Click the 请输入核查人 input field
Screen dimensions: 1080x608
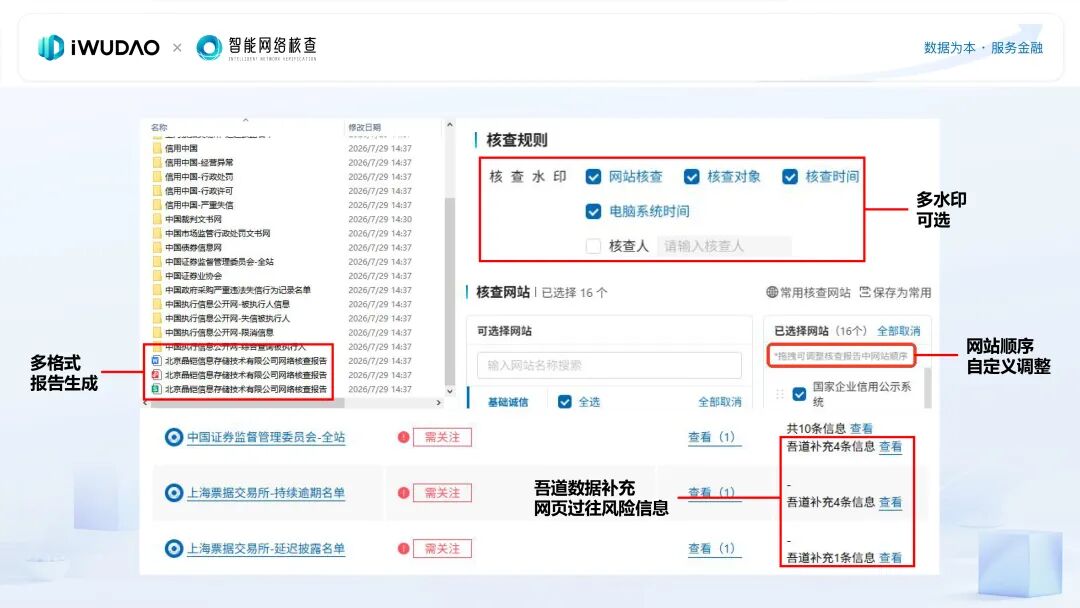pyautogui.click(x=724, y=246)
